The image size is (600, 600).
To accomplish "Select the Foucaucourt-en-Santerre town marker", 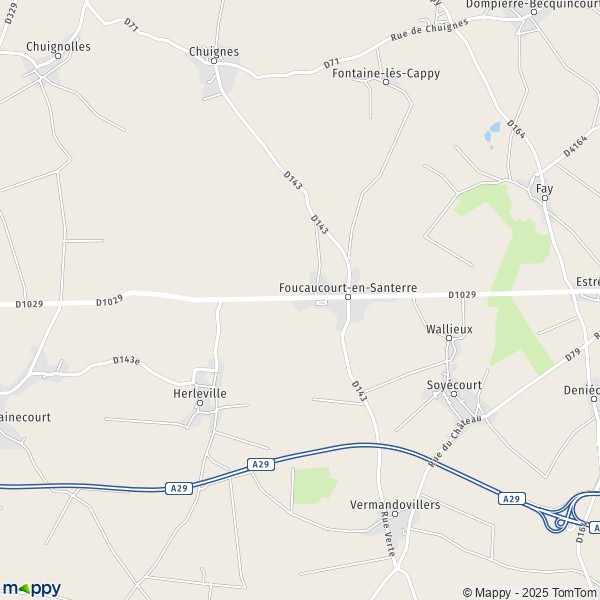I will pyautogui.click(x=348, y=297).
